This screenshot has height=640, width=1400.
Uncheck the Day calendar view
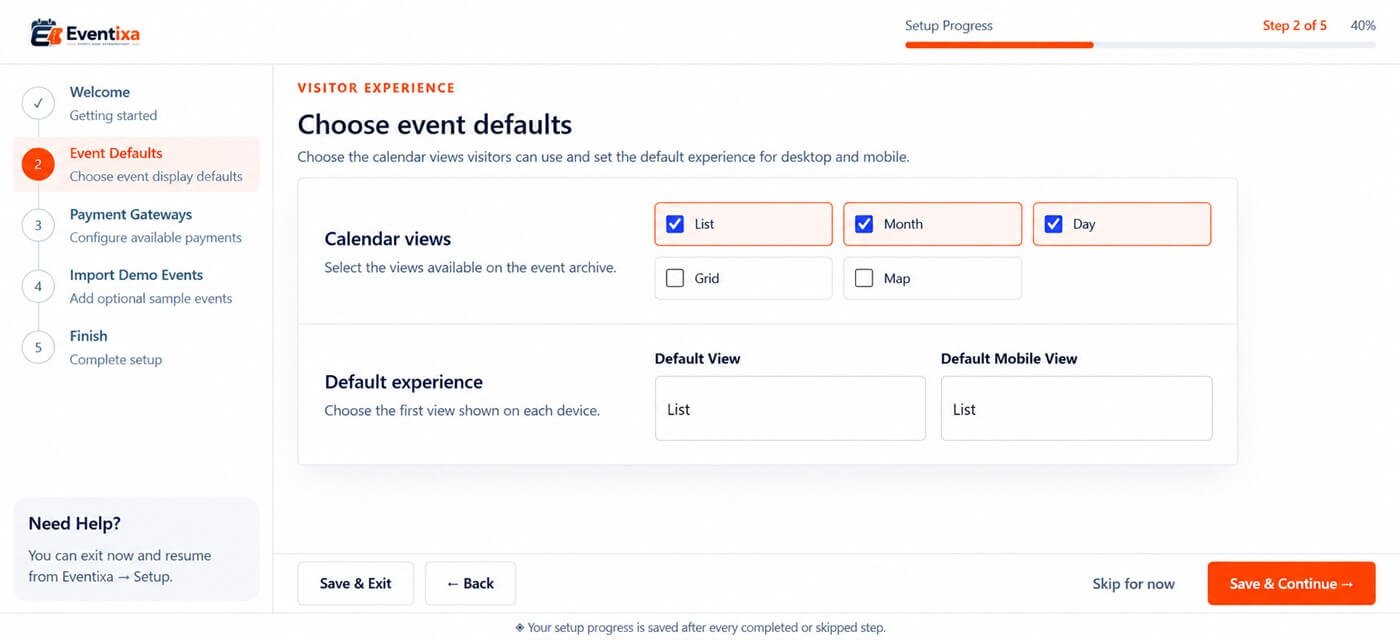(x=1053, y=224)
